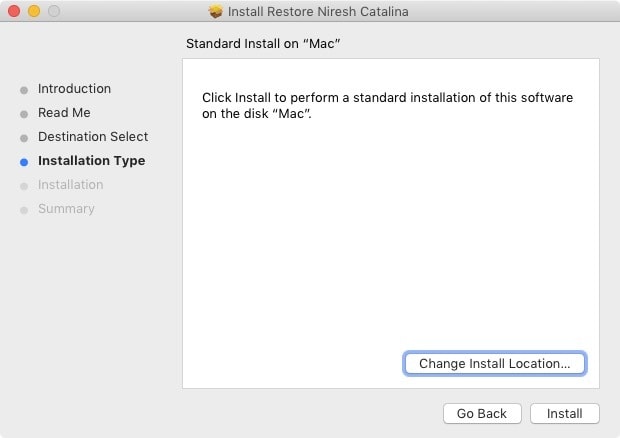Click the dimmed Summary step label
620x438 pixels.
(66, 209)
